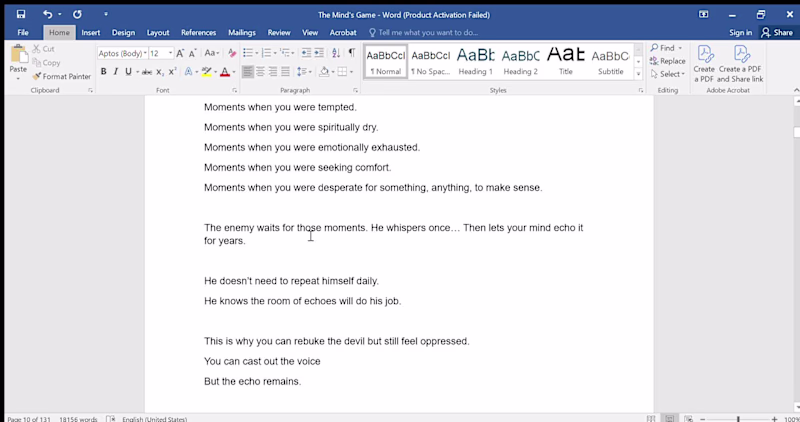800x422 pixels.
Task: Open the Acrobat tab
Action: pos(343,32)
